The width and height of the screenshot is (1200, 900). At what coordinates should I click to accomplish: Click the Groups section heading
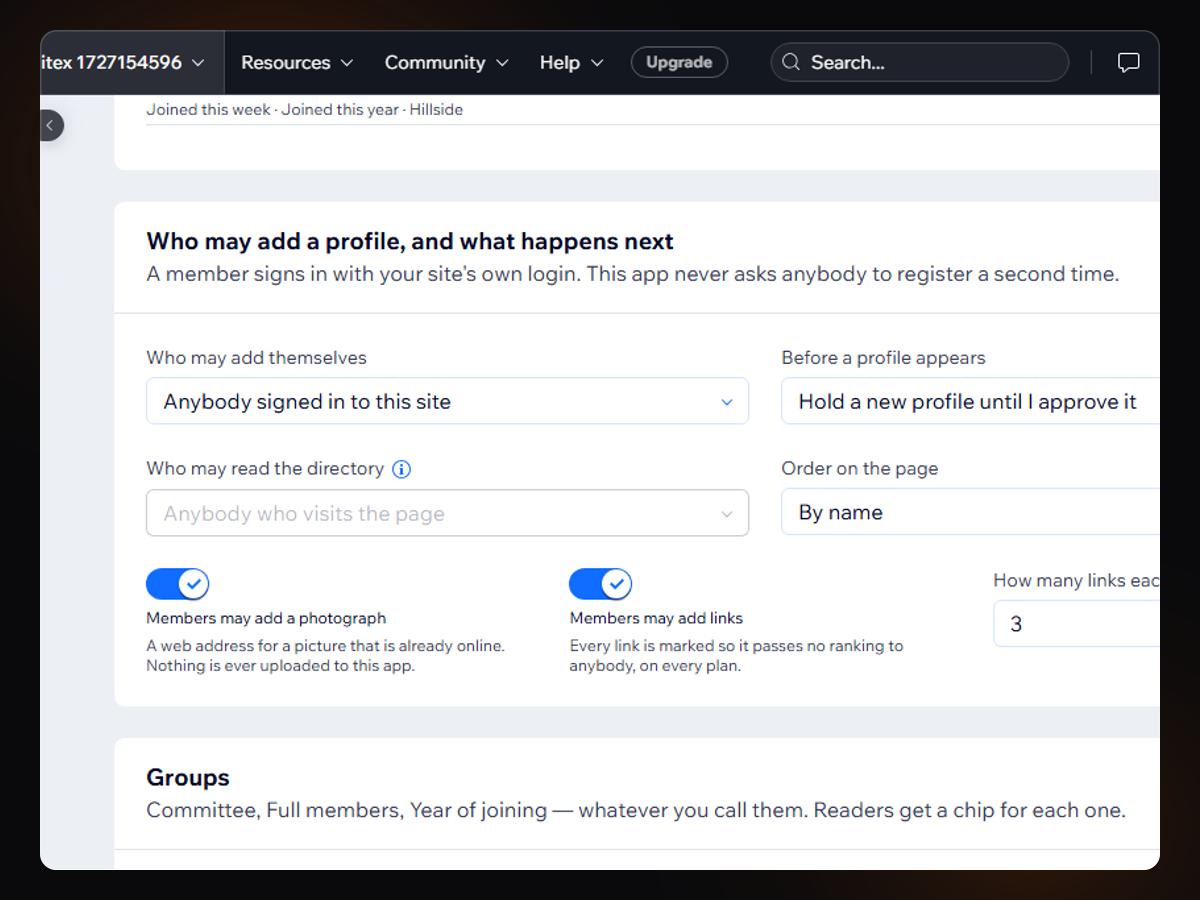click(188, 777)
